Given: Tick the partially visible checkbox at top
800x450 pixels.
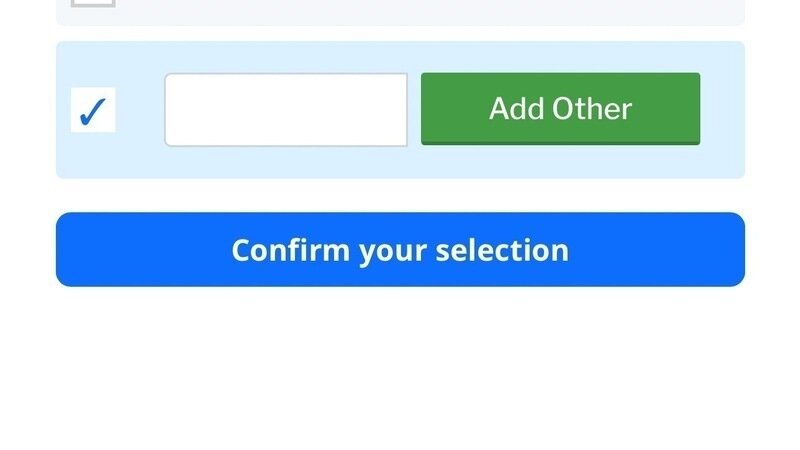Looking at the screenshot, I should (93, 3).
